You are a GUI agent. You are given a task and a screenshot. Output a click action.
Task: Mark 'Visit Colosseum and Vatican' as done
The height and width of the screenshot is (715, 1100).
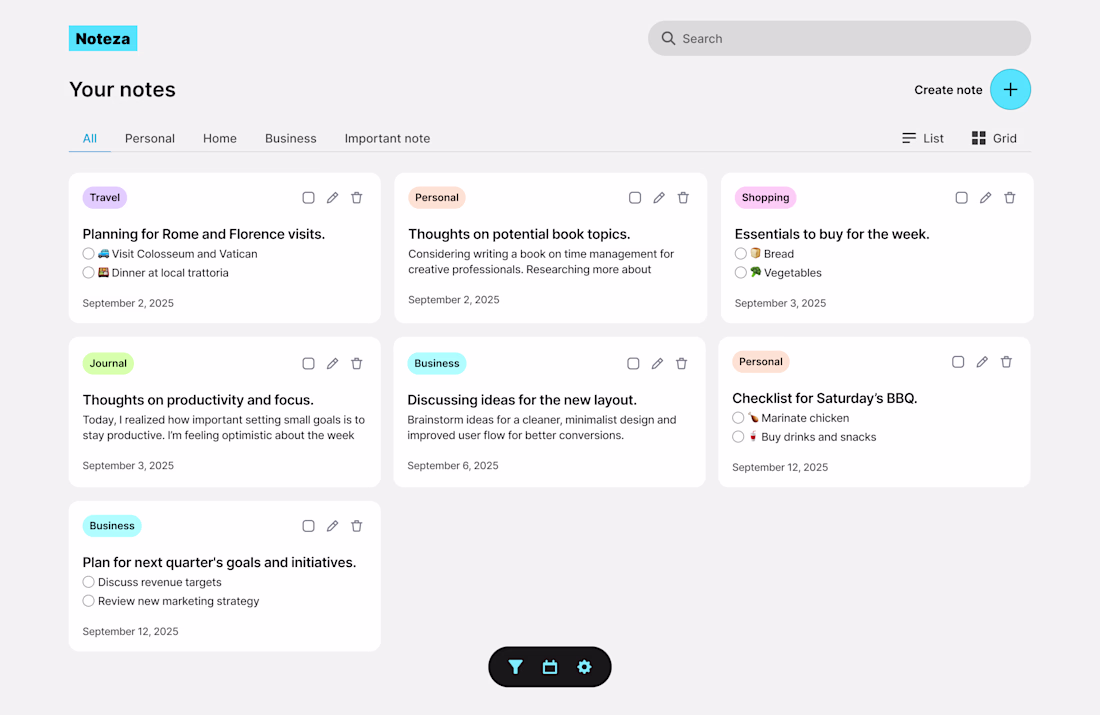click(88, 253)
